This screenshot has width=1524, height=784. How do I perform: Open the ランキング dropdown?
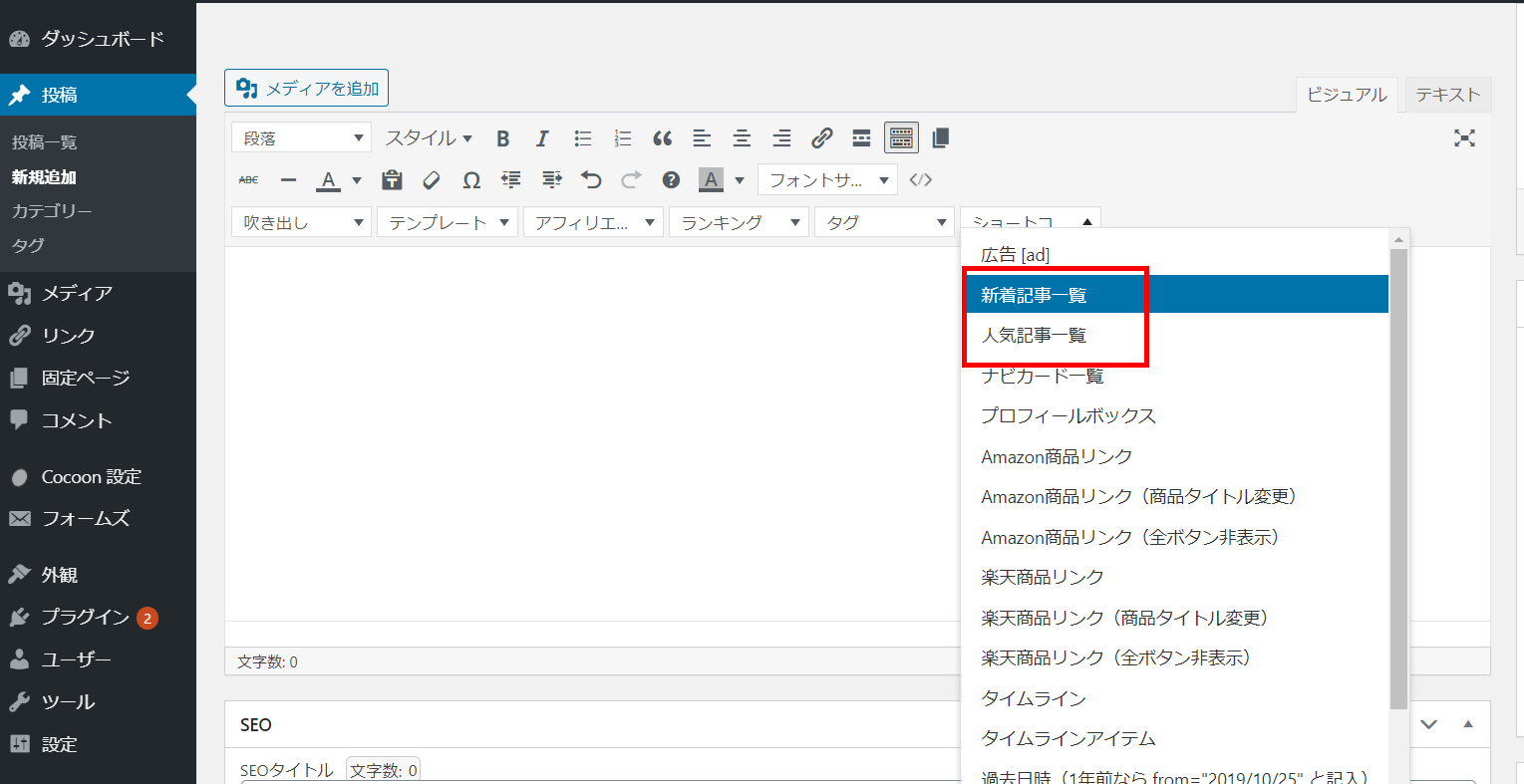click(x=738, y=223)
